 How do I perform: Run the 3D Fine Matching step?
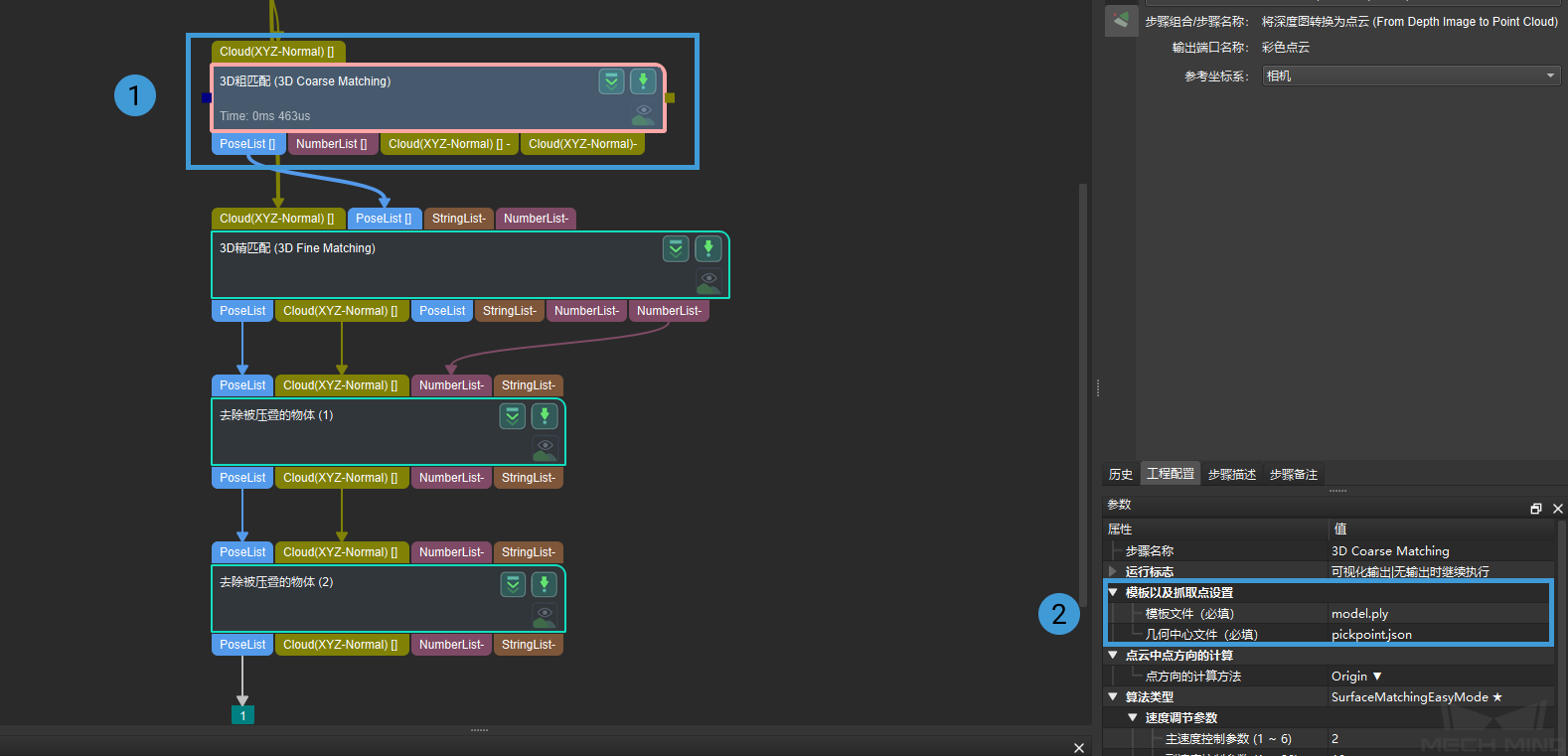point(707,248)
